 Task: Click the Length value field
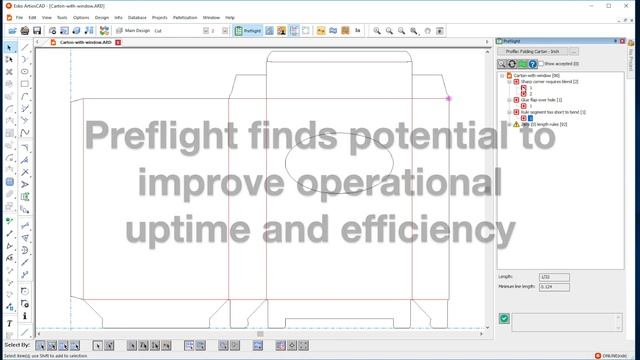pos(554,277)
